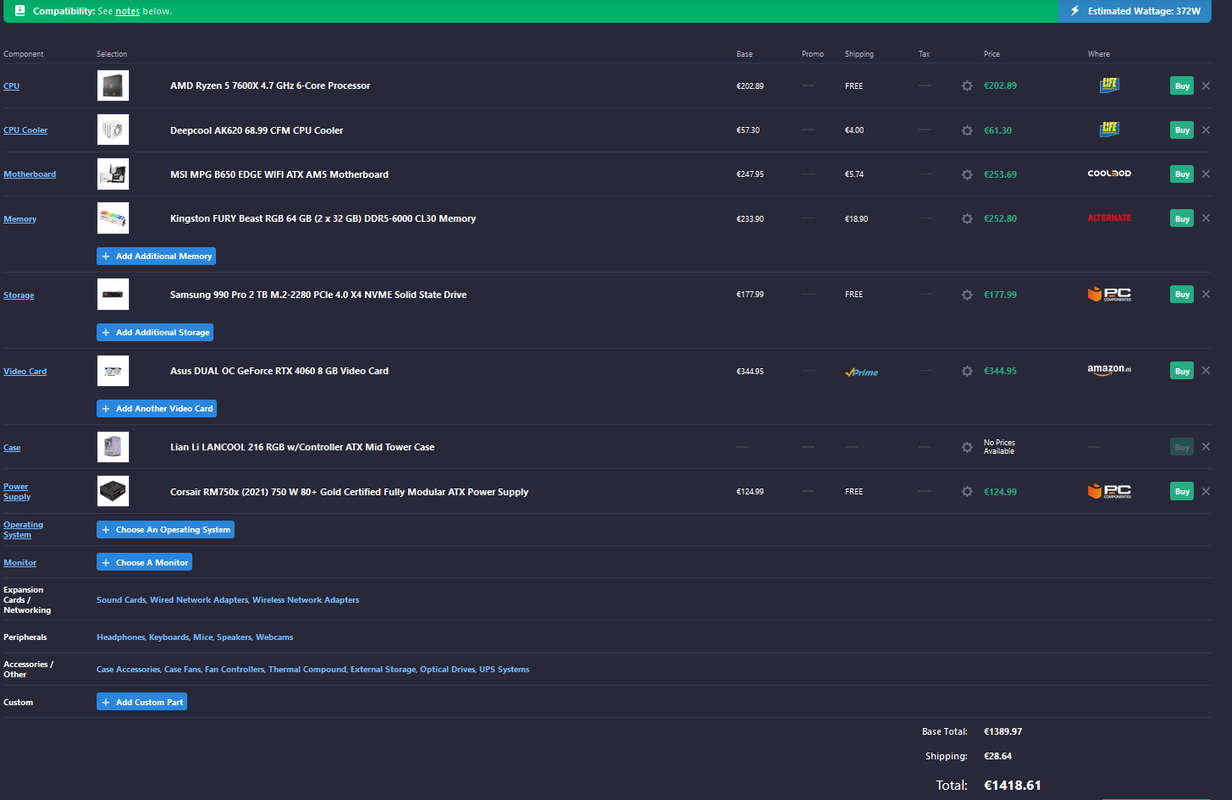The image size is (1232, 800).
Task: Remove the Samsung 990 Pro SSD with its X
Action: (1206, 295)
